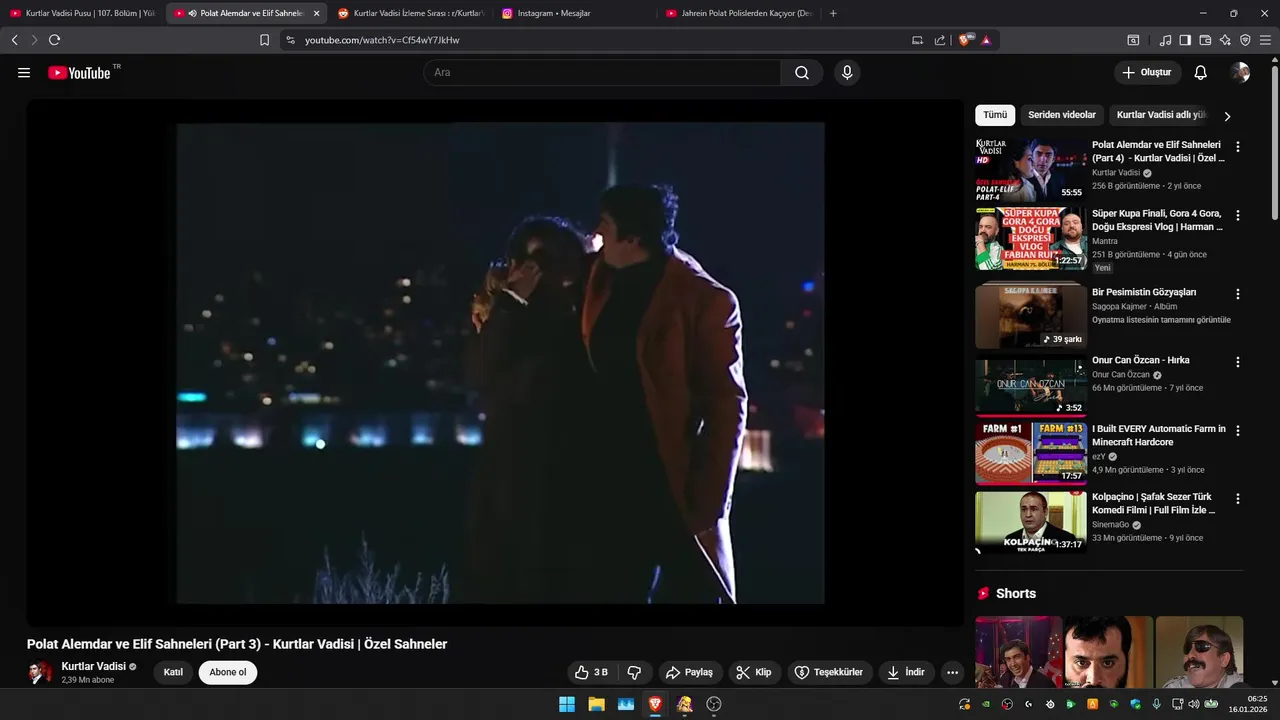The image size is (1280, 720).
Task: Open options for Minecraft Automatic Farm video
Action: [x=1238, y=430]
